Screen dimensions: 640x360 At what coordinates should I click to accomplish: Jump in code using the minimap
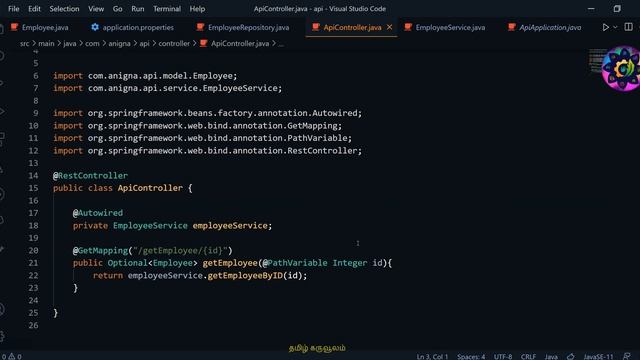click(x=598, y=61)
